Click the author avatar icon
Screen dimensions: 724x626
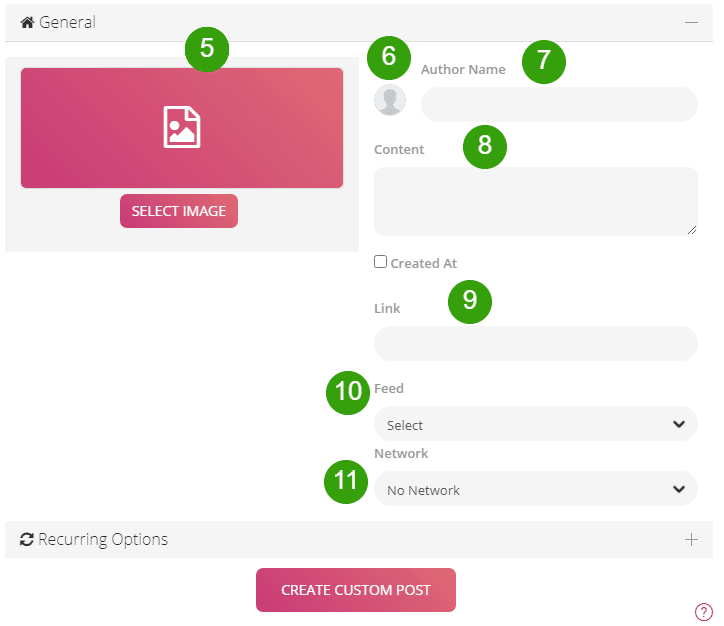click(x=390, y=100)
